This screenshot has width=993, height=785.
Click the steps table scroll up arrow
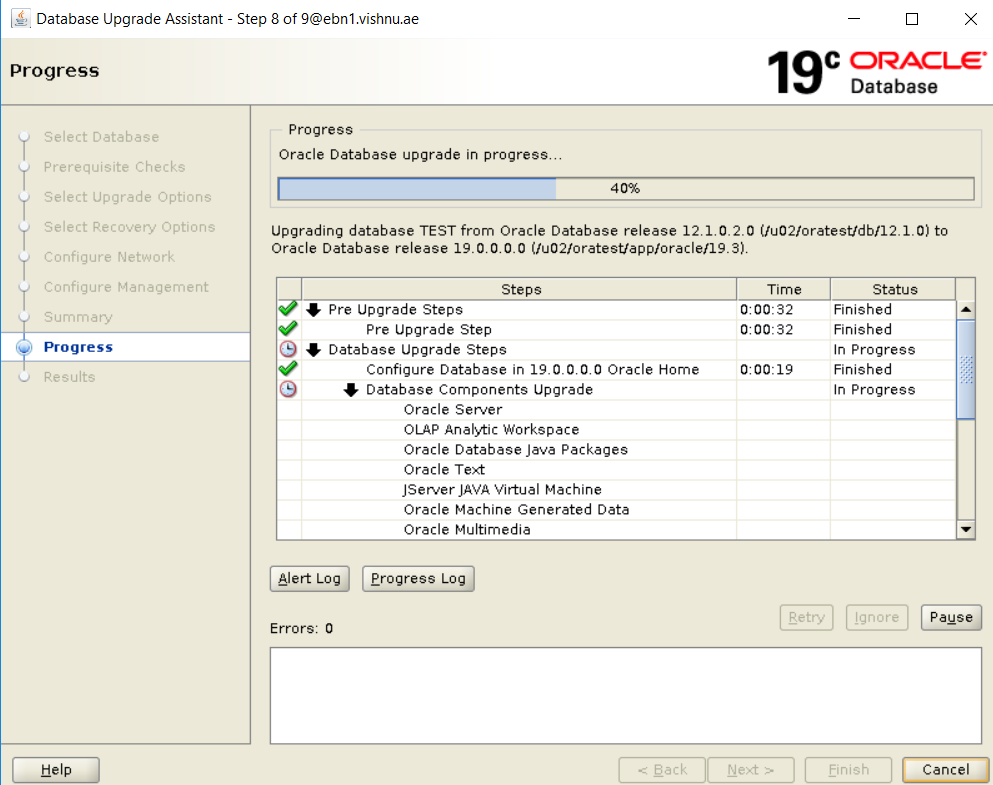coord(966,310)
